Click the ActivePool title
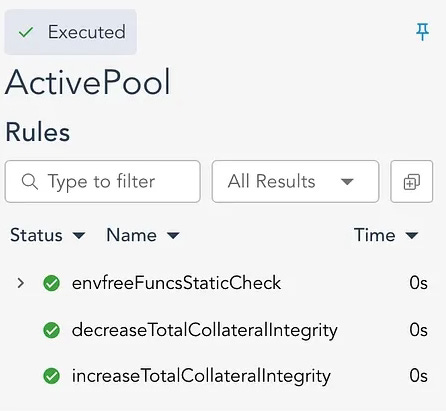 88,82
